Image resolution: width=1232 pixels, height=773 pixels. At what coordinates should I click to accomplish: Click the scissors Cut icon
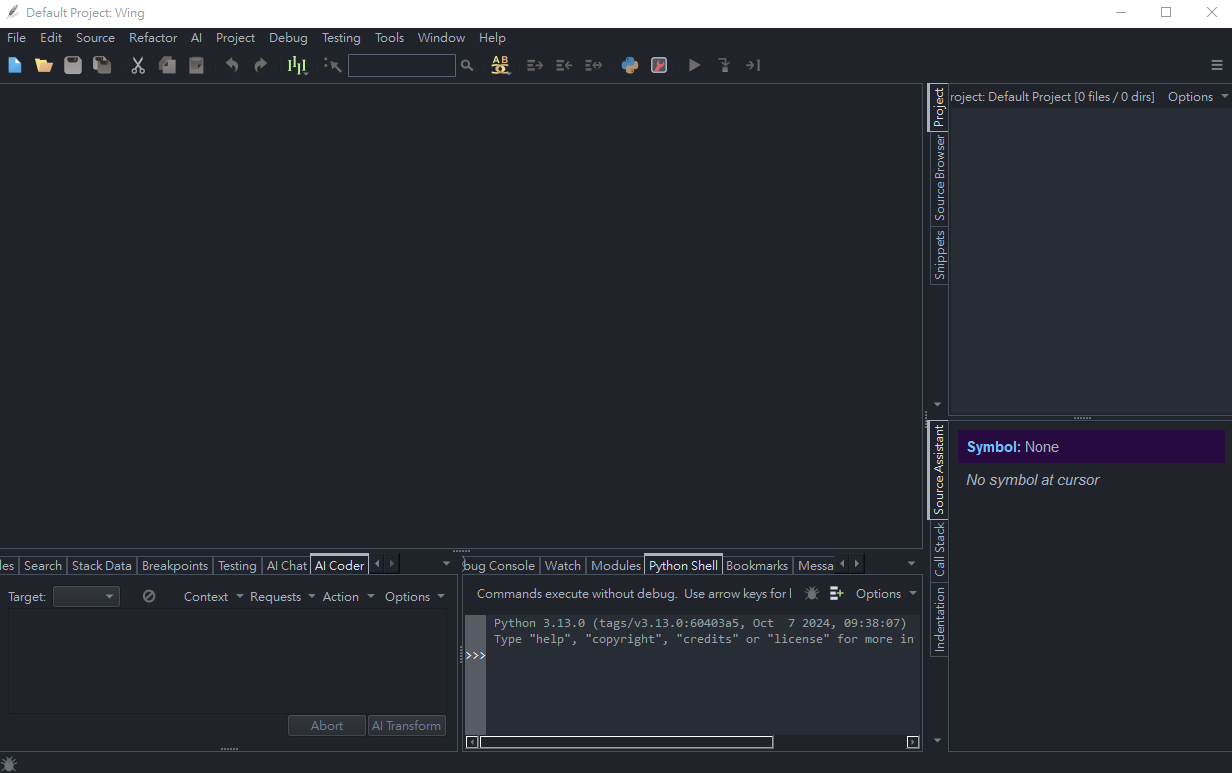click(x=138, y=65)
